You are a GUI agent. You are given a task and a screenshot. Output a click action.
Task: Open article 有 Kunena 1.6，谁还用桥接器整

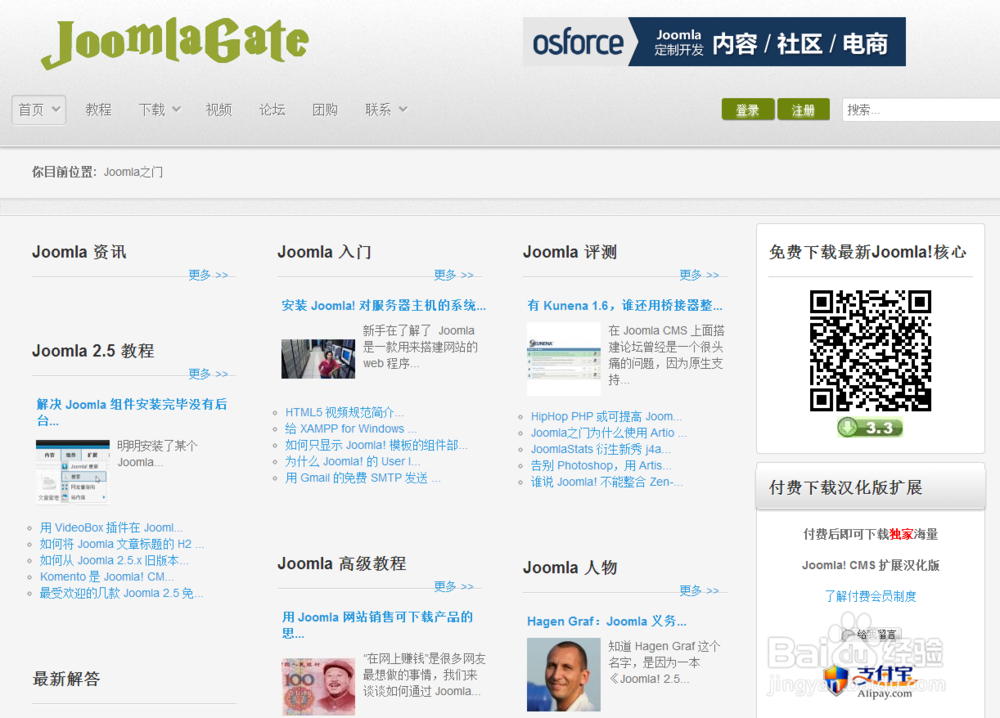(x=624, y=305)
